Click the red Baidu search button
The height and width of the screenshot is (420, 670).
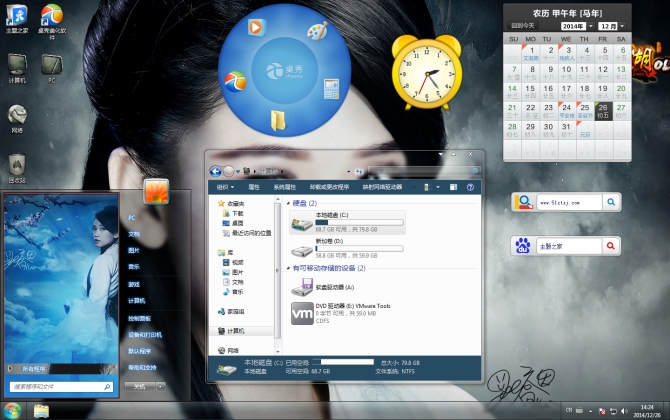611,246
